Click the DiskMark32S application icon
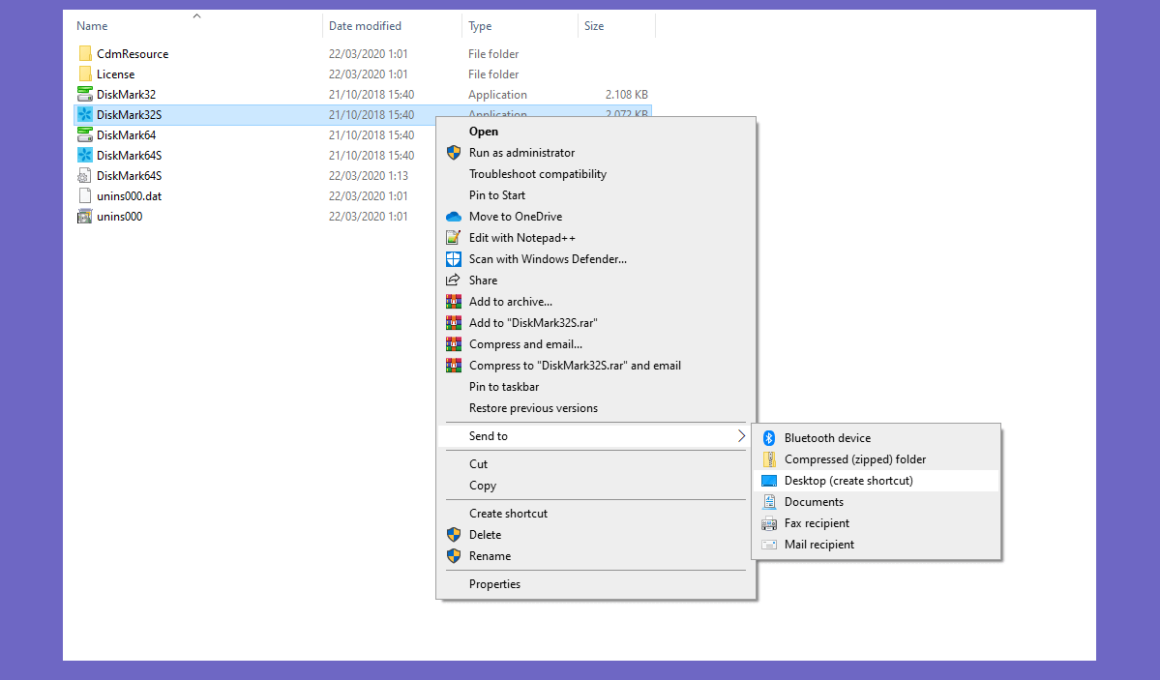This screenshot has width=1160, height=680. [85, 115]
